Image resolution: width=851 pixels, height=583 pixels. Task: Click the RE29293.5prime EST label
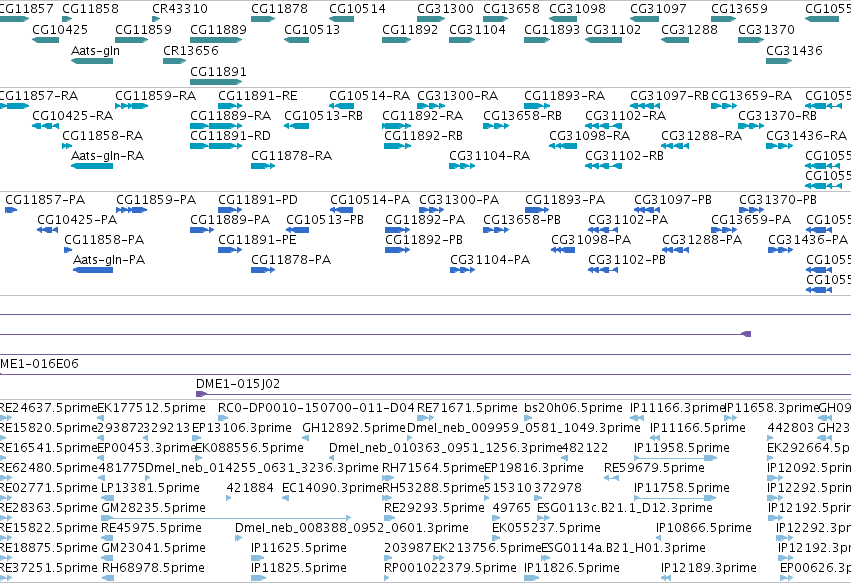point(434,508)
